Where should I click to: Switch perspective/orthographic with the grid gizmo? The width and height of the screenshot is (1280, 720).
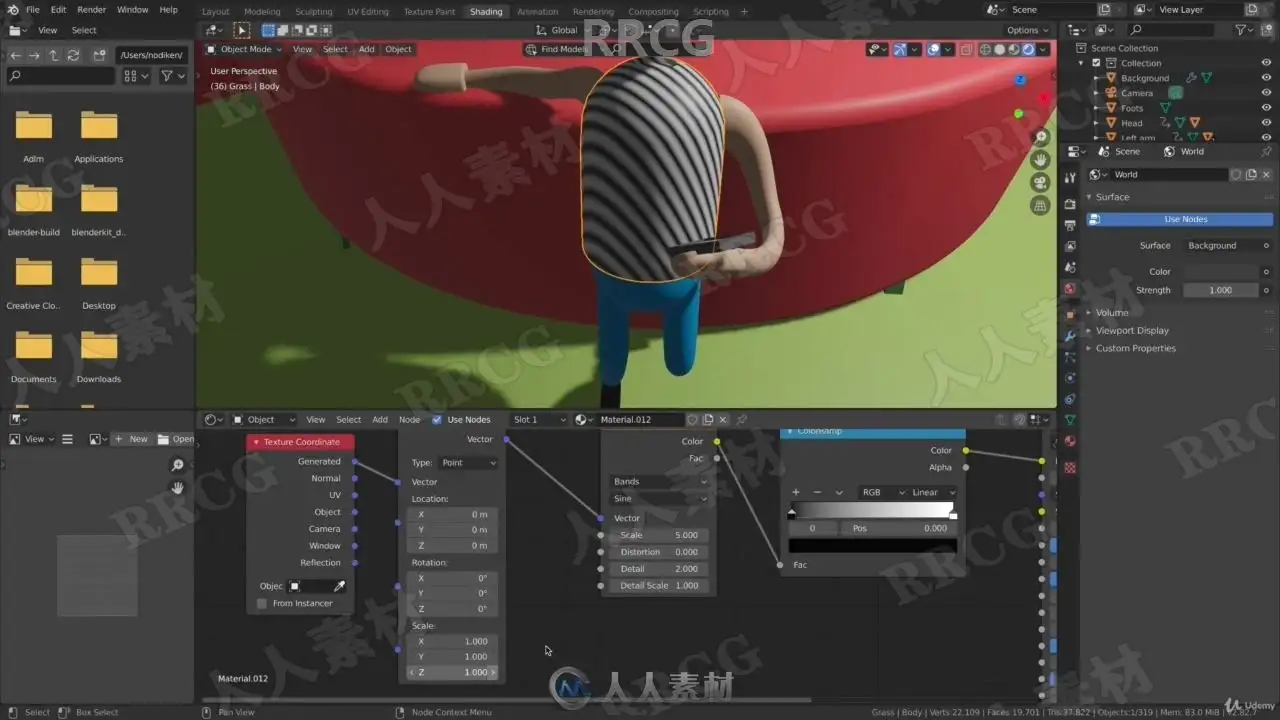click(1041, 206)
